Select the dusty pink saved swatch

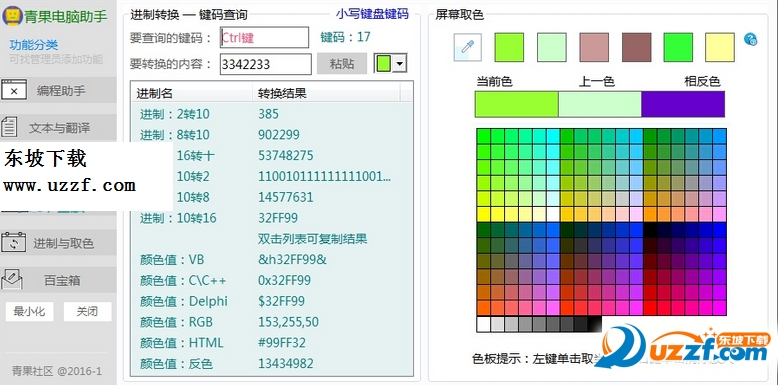[594, 48]
